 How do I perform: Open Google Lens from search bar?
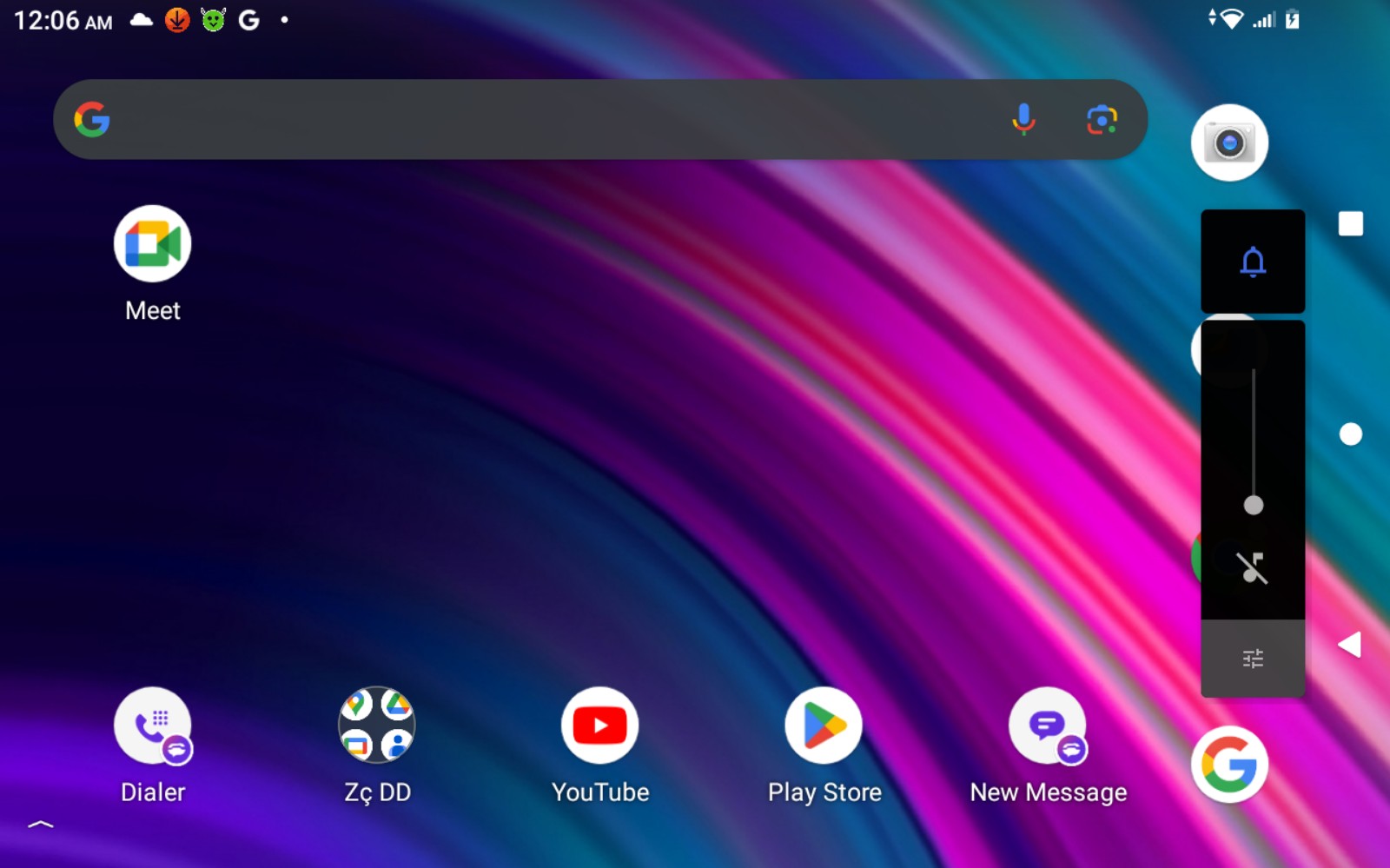[x=1102, y=119]
